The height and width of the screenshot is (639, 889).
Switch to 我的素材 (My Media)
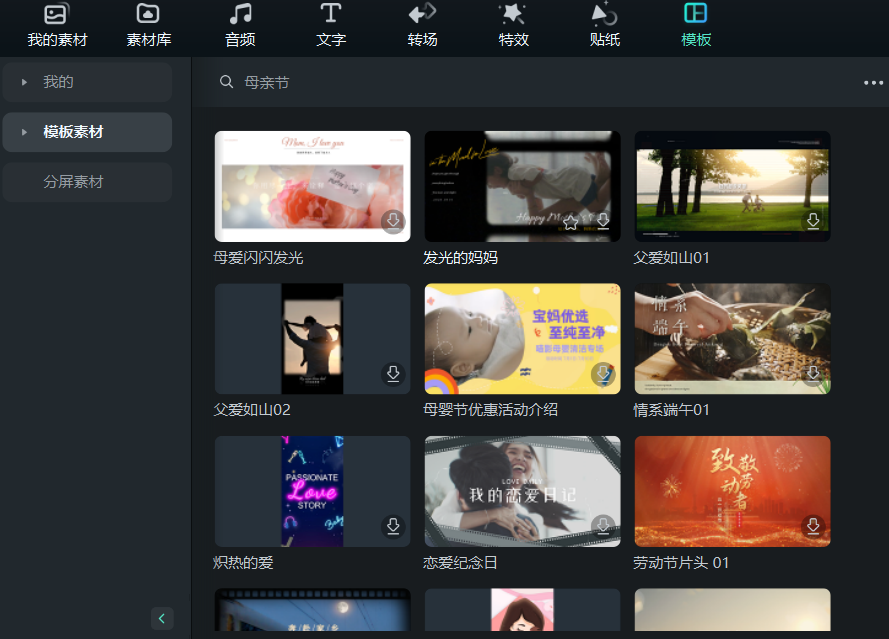click(x=55, y=27)
